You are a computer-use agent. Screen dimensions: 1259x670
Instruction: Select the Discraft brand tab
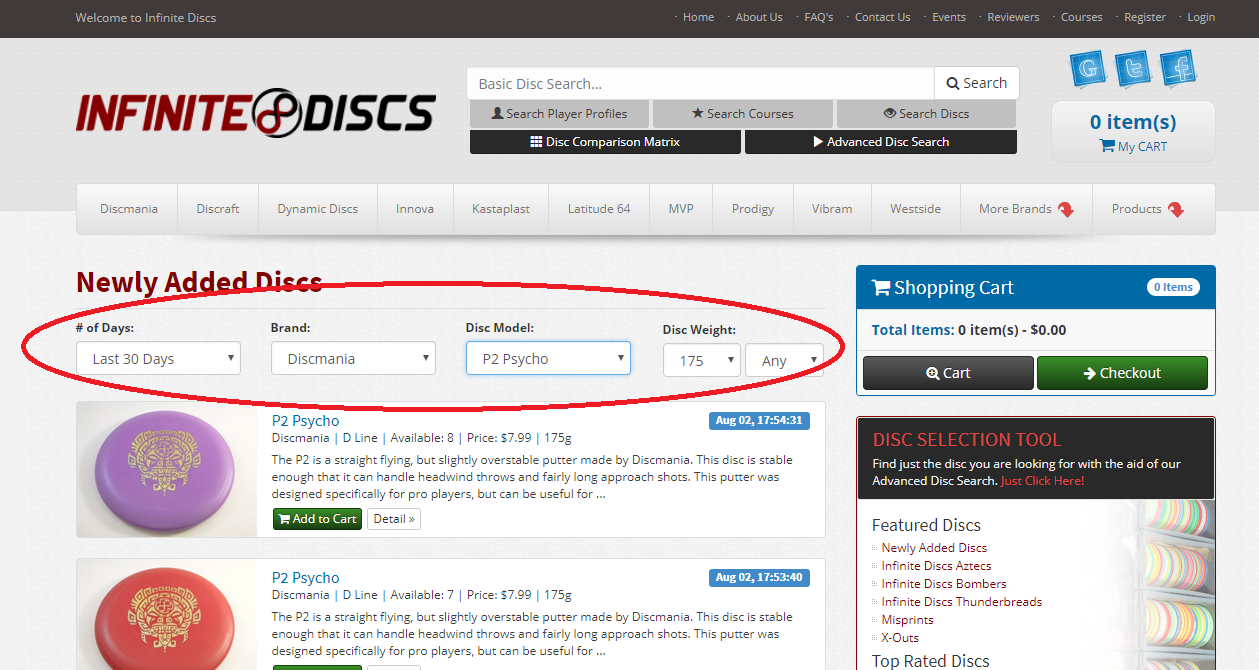click(218, 209)
